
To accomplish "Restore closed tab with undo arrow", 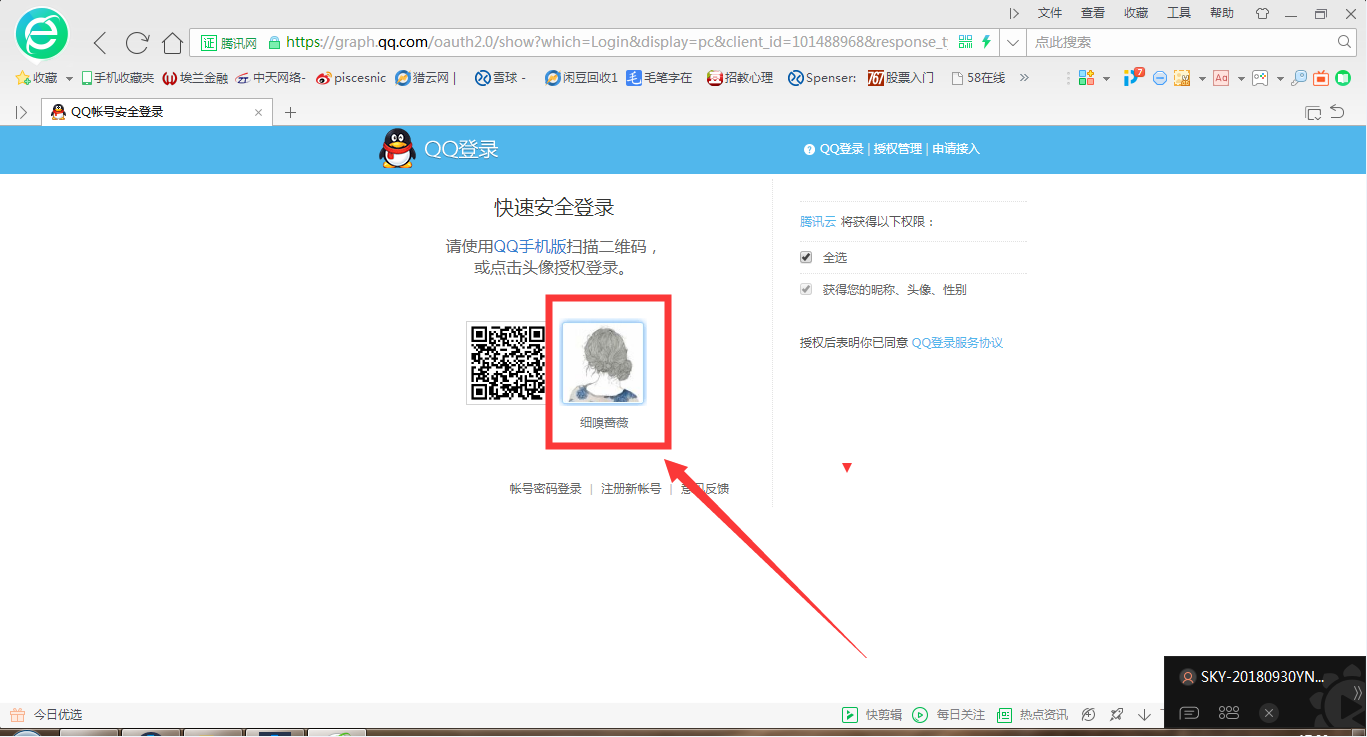I will click(1337, 112).
